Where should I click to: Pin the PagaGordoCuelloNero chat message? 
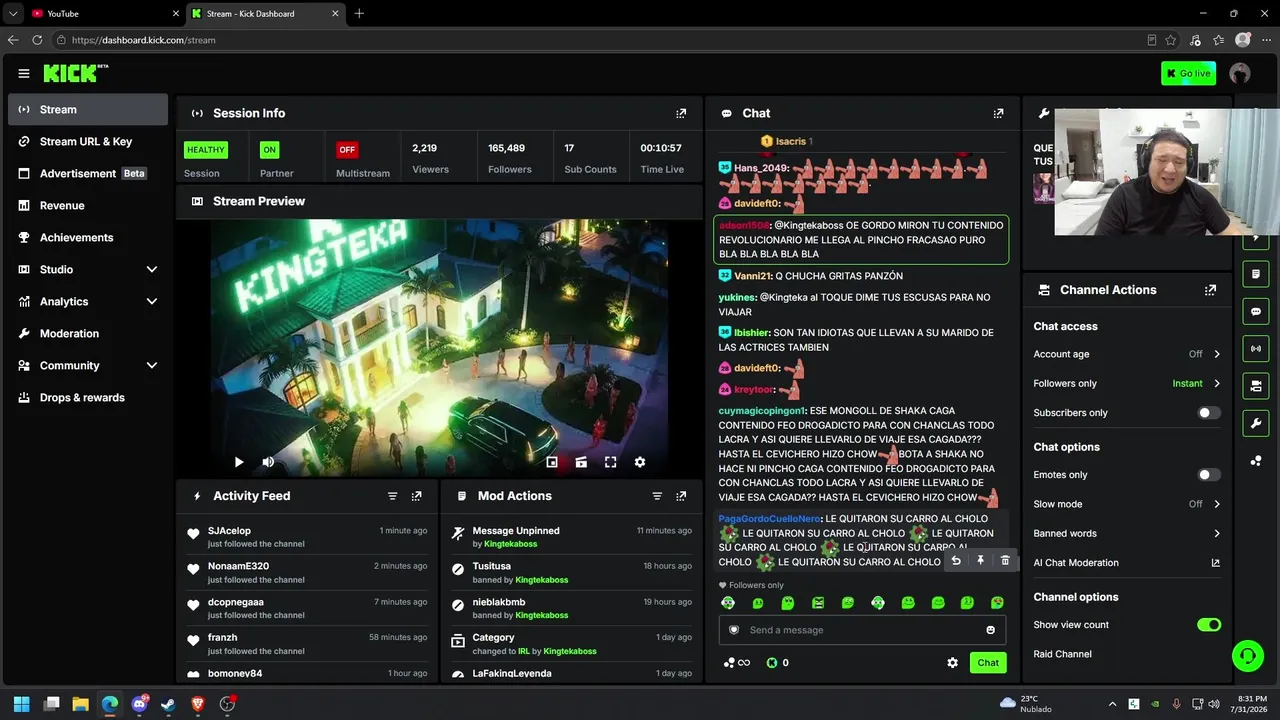(x=980, y=561)
